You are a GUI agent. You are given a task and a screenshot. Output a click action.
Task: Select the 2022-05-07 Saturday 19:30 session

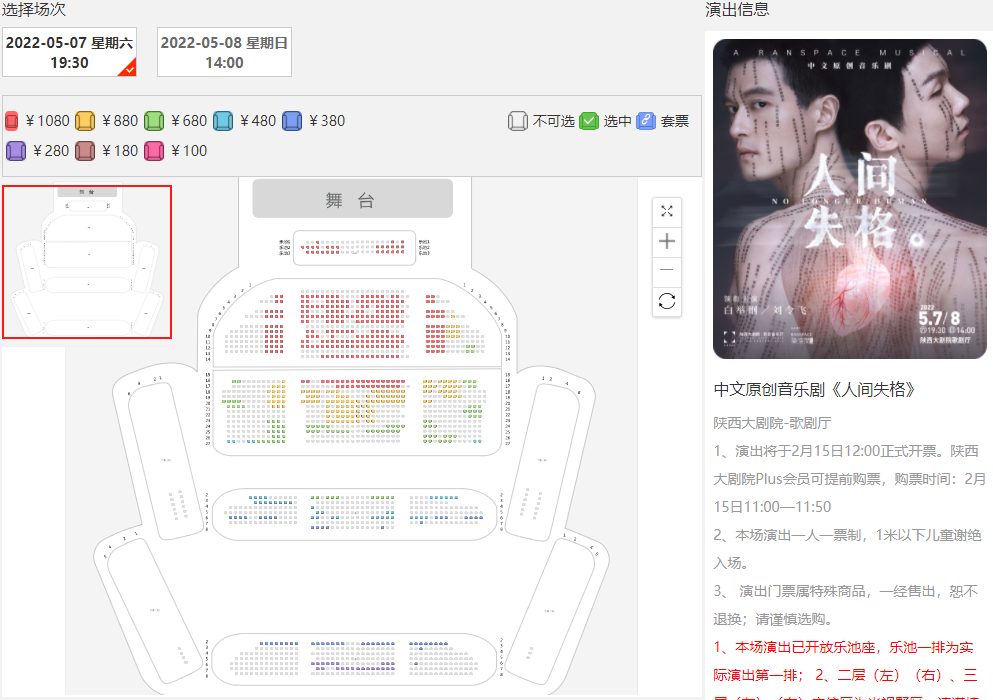(70, 53)
